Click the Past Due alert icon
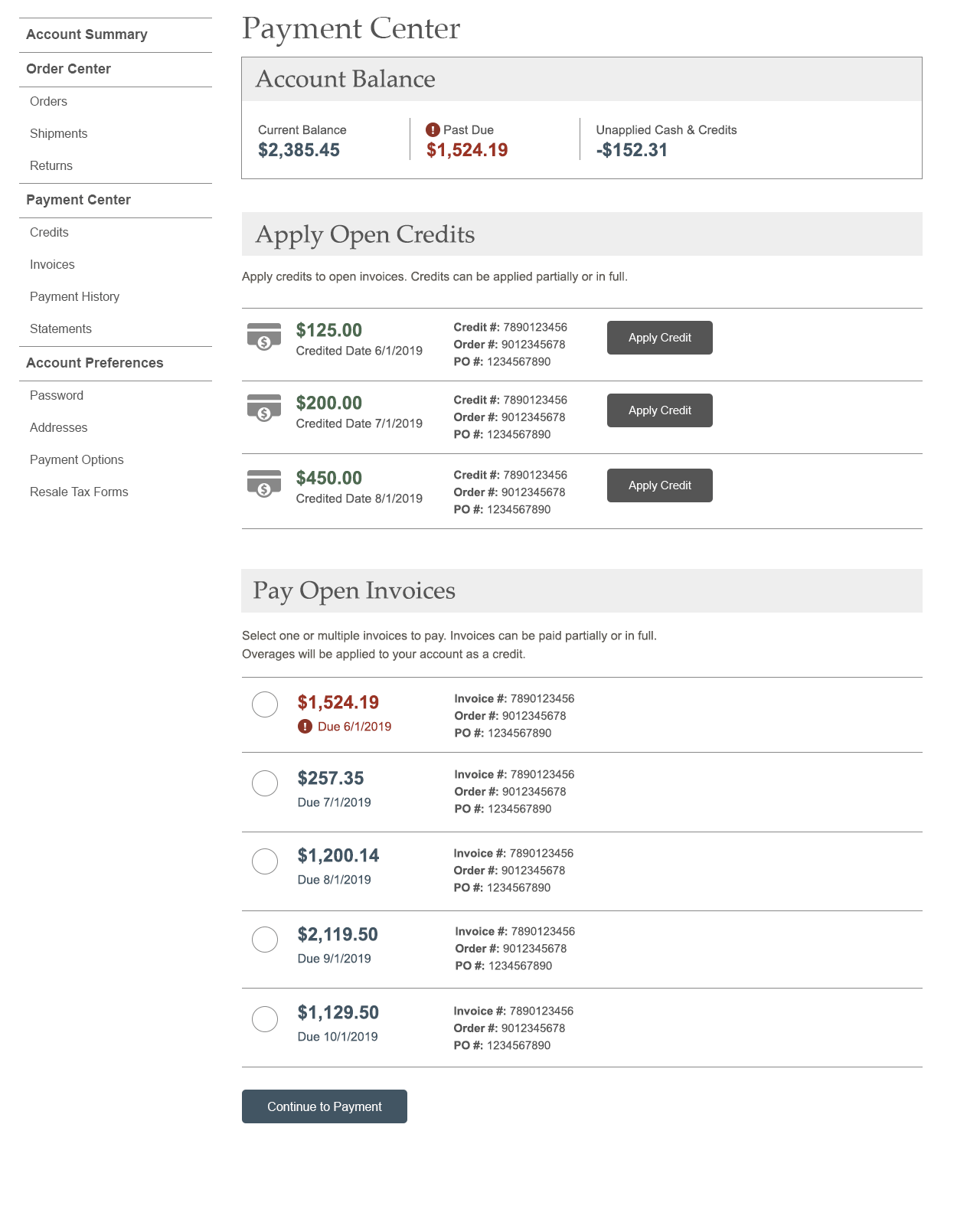 click(433, 130)
